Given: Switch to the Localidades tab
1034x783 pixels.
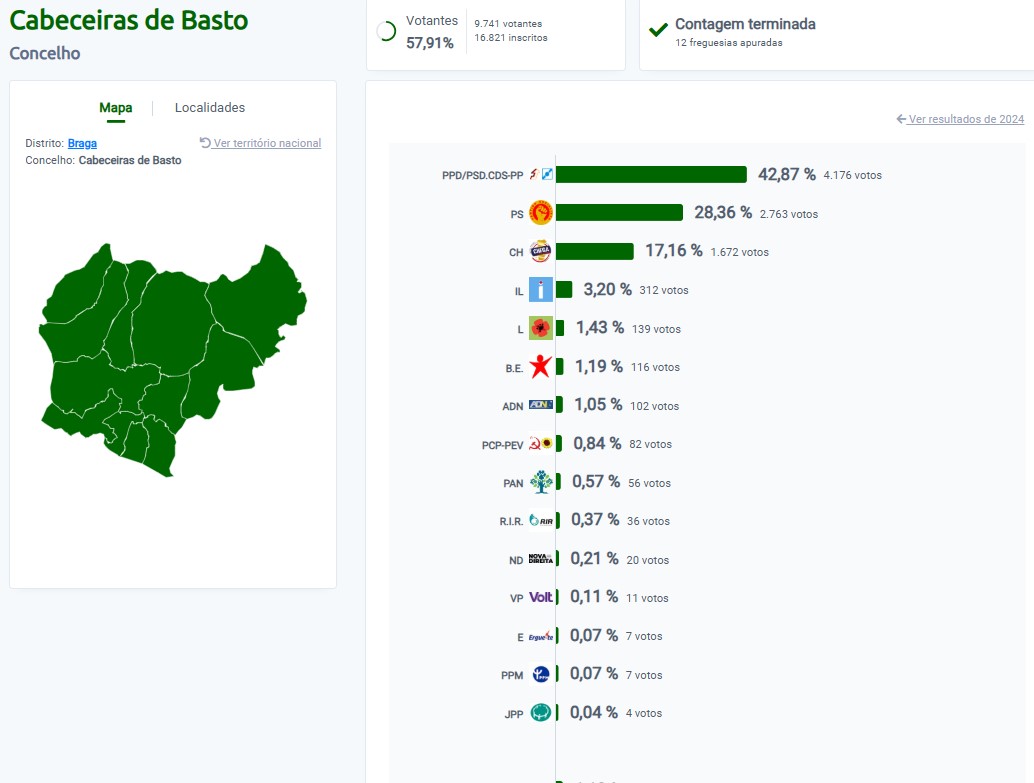Looking at the screenshot, I should click(210, 108).
